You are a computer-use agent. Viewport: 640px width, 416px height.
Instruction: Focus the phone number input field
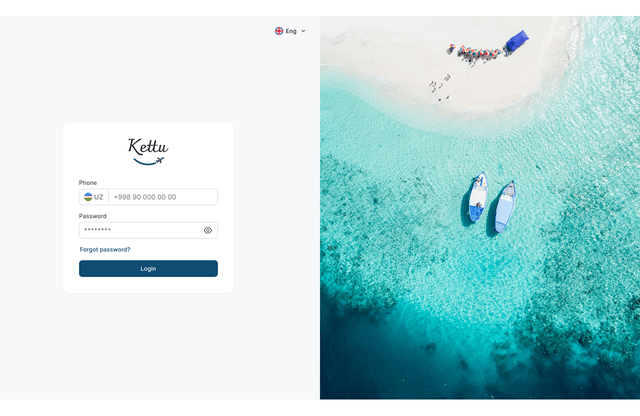(163, 197)
